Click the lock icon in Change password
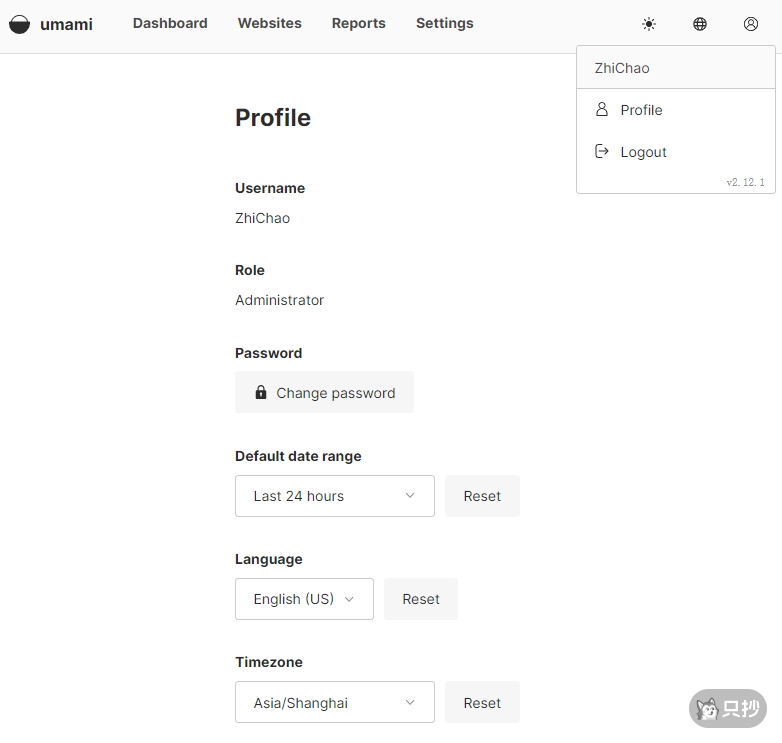This screenshot has height=743, width=782. (x=261, y=393)
